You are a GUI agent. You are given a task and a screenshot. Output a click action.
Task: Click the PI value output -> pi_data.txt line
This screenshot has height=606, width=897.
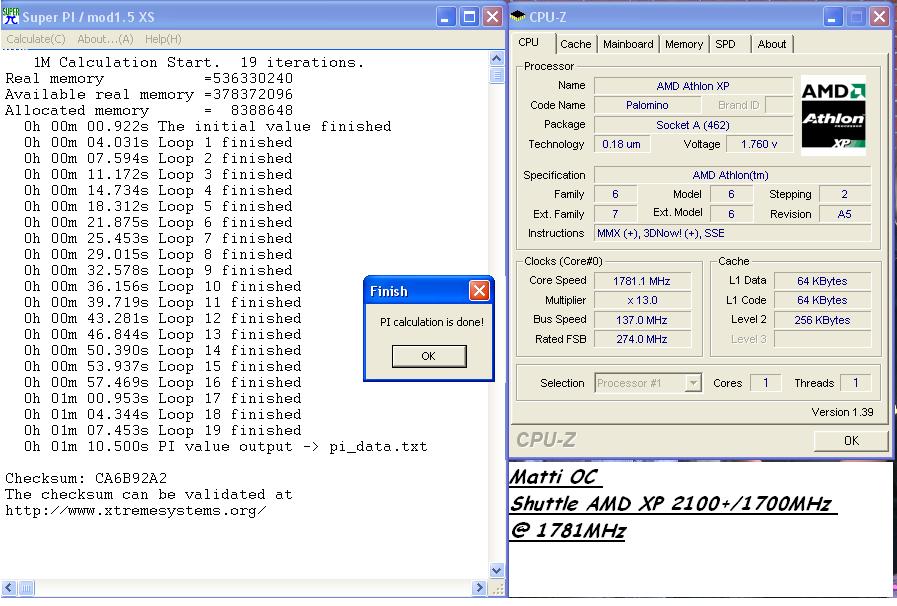click(x=225, y=446)
